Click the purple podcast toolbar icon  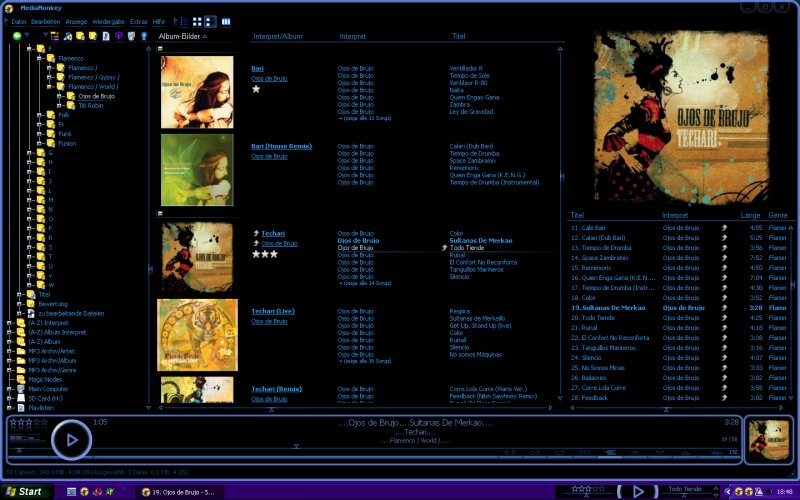(x=119, y=36)
